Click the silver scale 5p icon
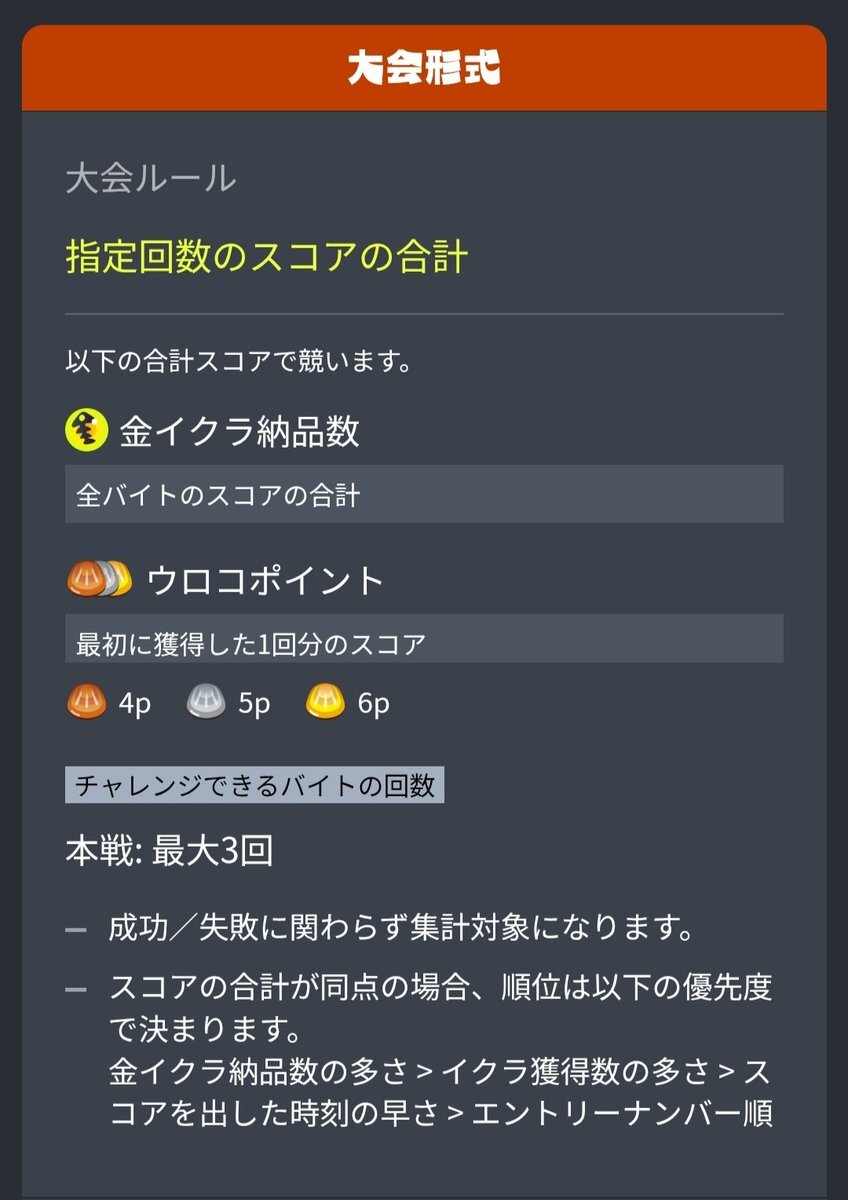Screen dimensions: 848x1200 pos(206,703)
